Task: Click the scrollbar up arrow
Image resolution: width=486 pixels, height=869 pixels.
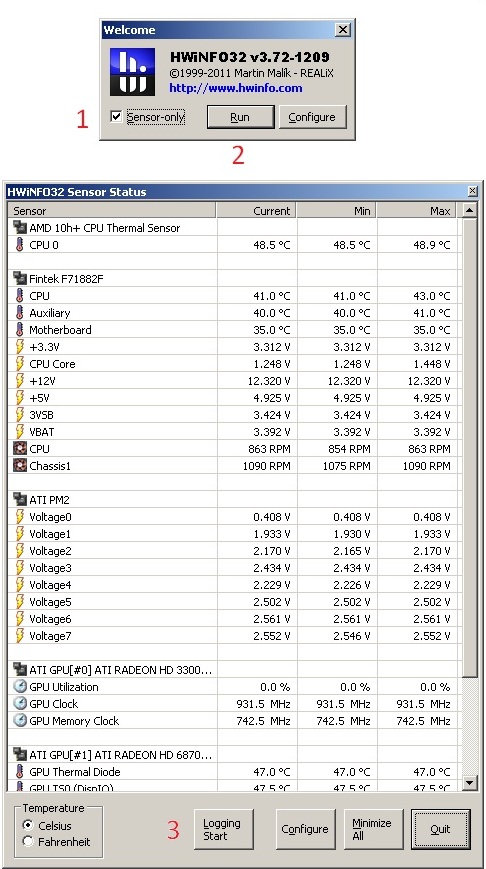Action: tap(470, 211)
